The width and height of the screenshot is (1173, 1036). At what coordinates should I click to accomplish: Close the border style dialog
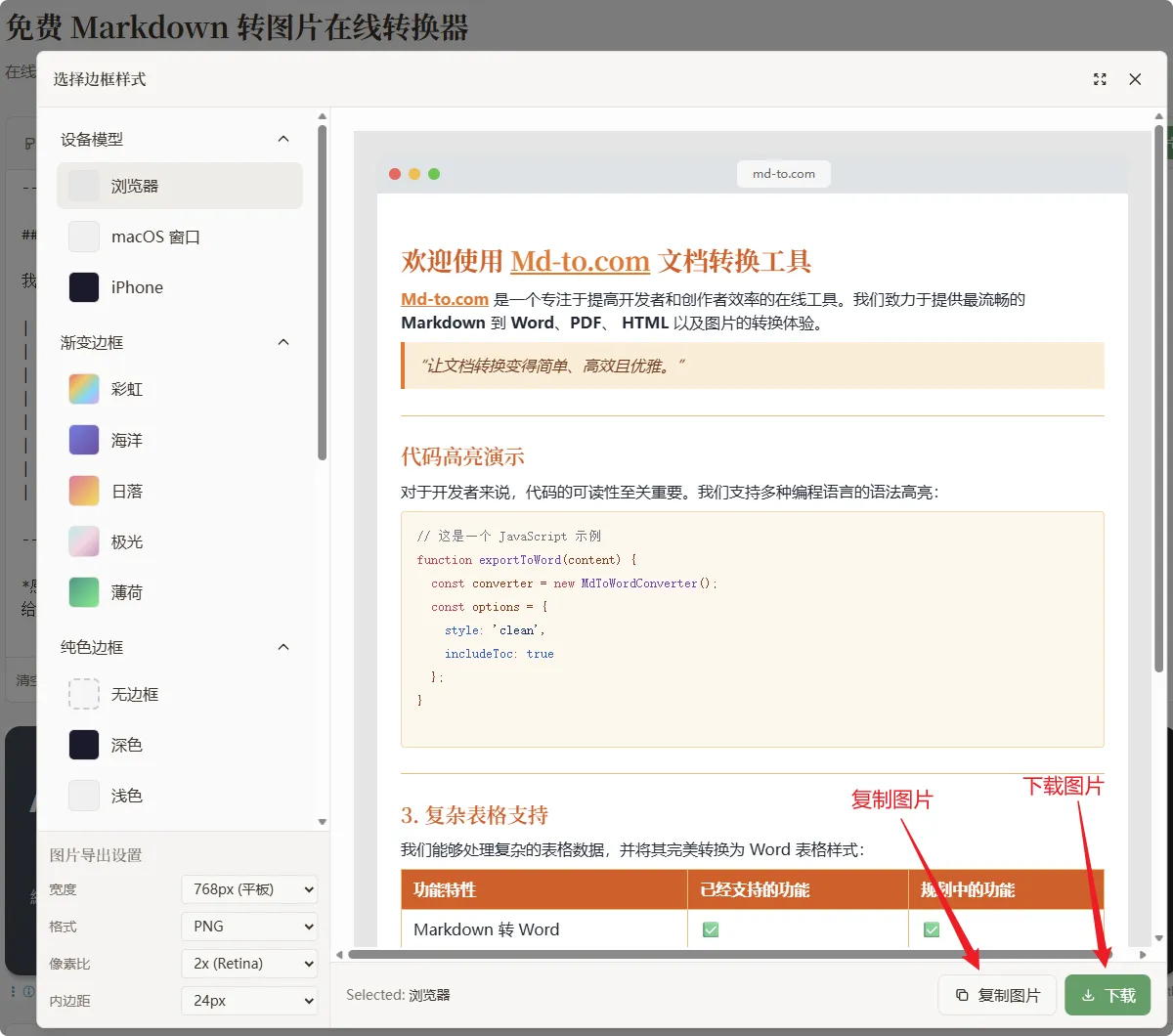tap(1135, 79)
